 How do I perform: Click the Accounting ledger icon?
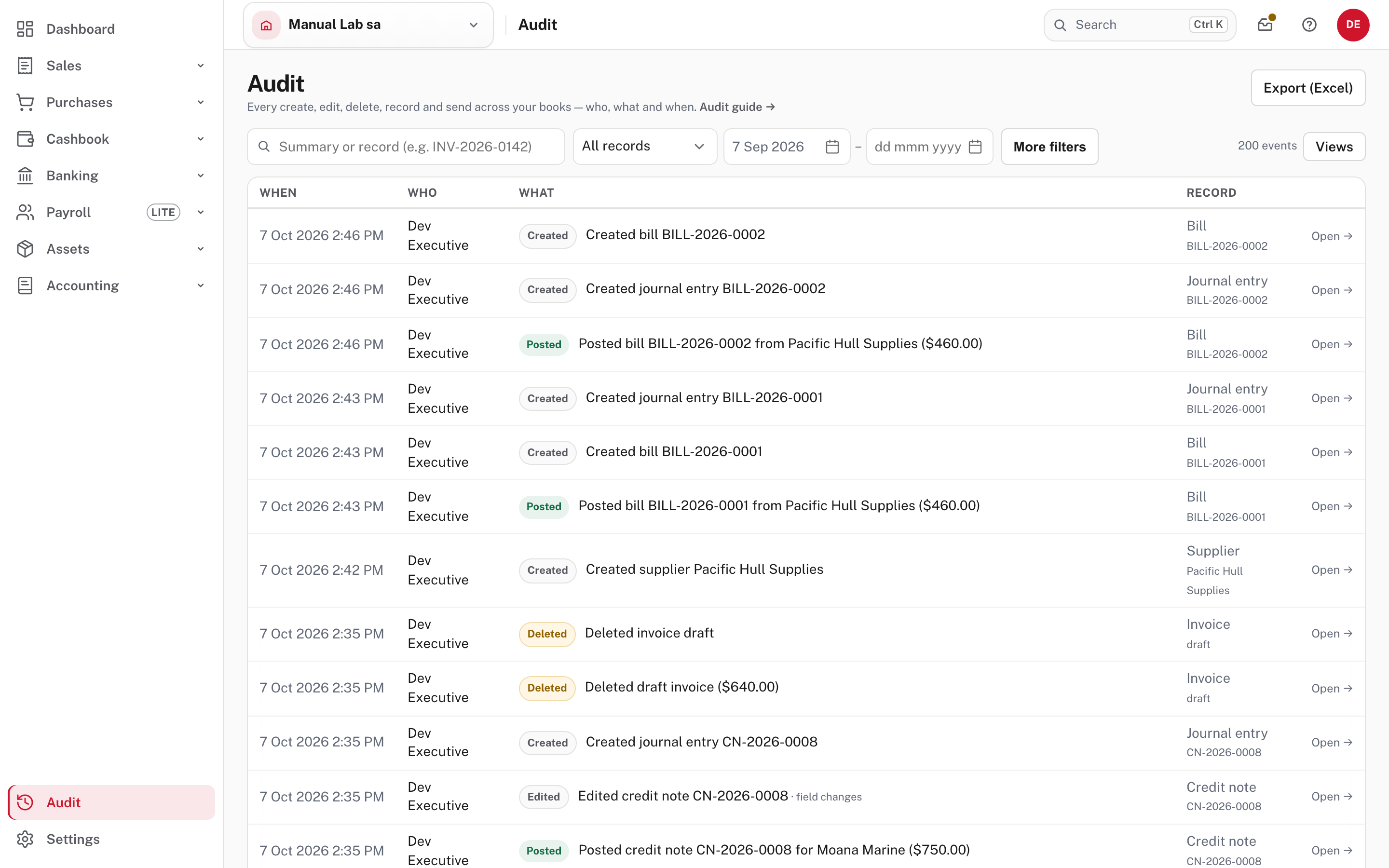tap(25, 285)
